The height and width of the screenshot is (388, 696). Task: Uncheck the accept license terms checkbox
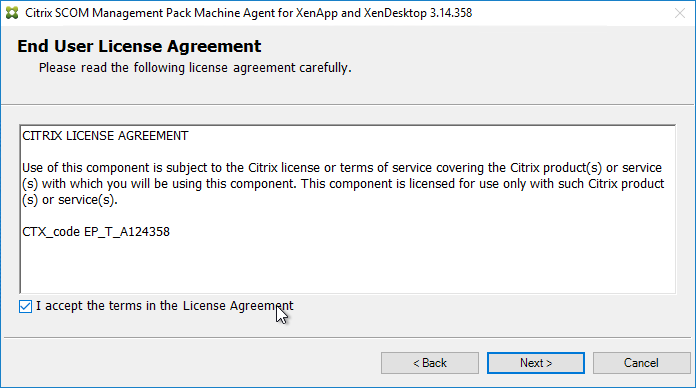coord(25,306)
